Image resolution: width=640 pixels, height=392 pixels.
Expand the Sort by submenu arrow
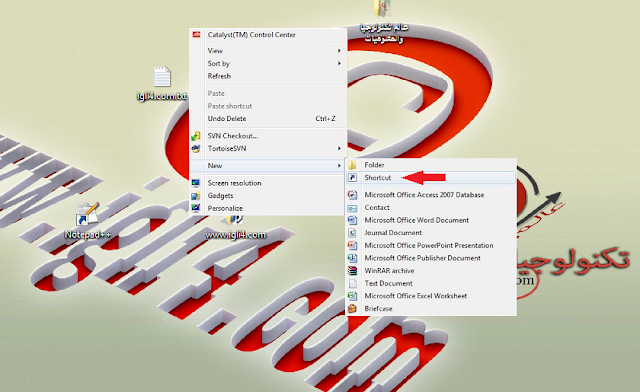pyautogui.click(x=339, y=63)
